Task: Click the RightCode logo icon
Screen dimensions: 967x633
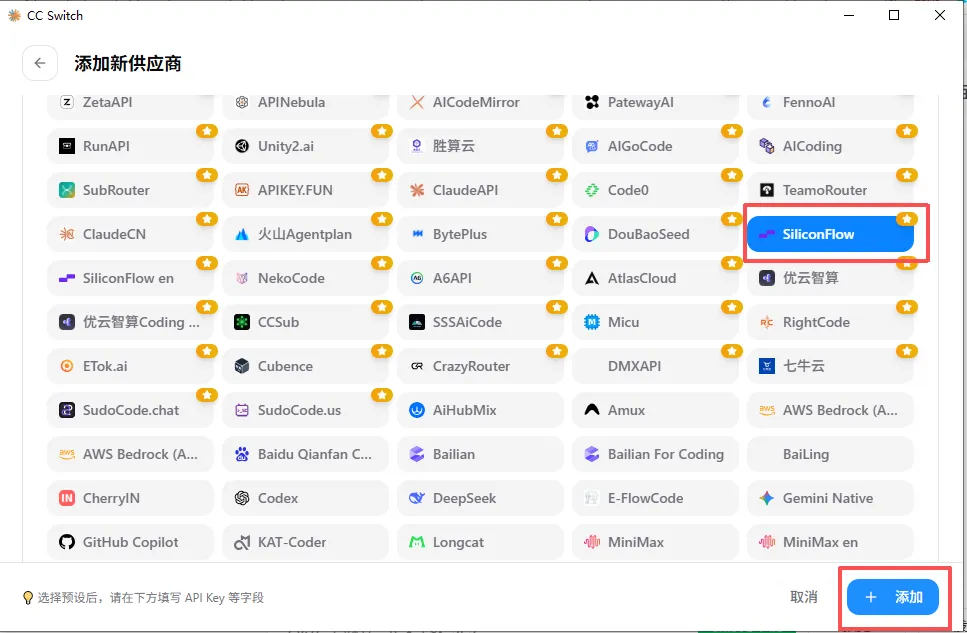Action: point(767,322)
